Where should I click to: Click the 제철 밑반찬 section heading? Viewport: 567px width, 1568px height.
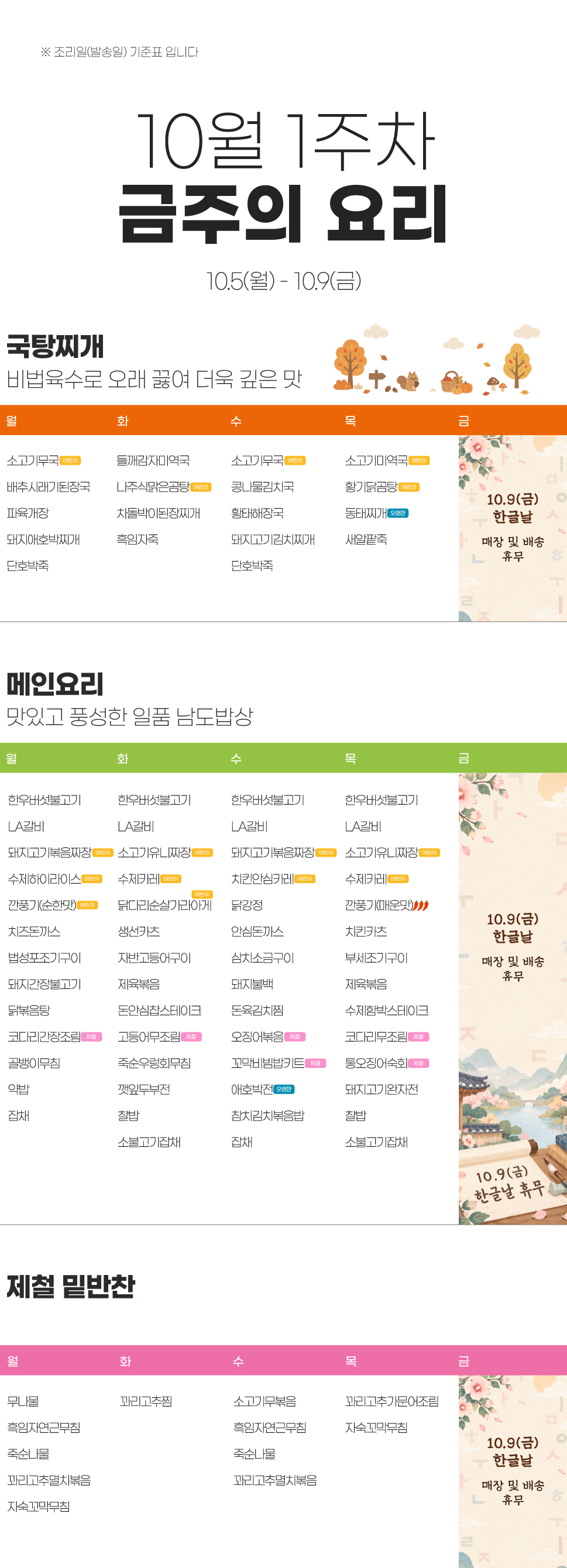tap(71, 1287)
